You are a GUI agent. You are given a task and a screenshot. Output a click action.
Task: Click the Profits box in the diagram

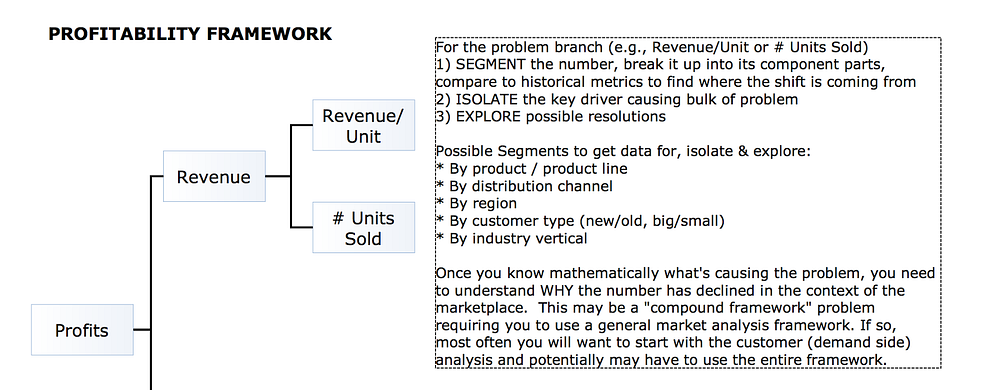[x=82, y=330]
